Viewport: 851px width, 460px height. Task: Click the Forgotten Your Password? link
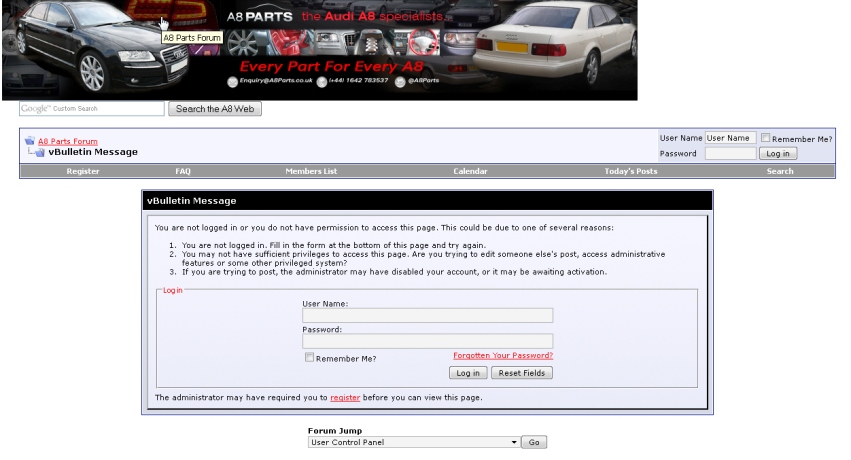click(503, 355)
